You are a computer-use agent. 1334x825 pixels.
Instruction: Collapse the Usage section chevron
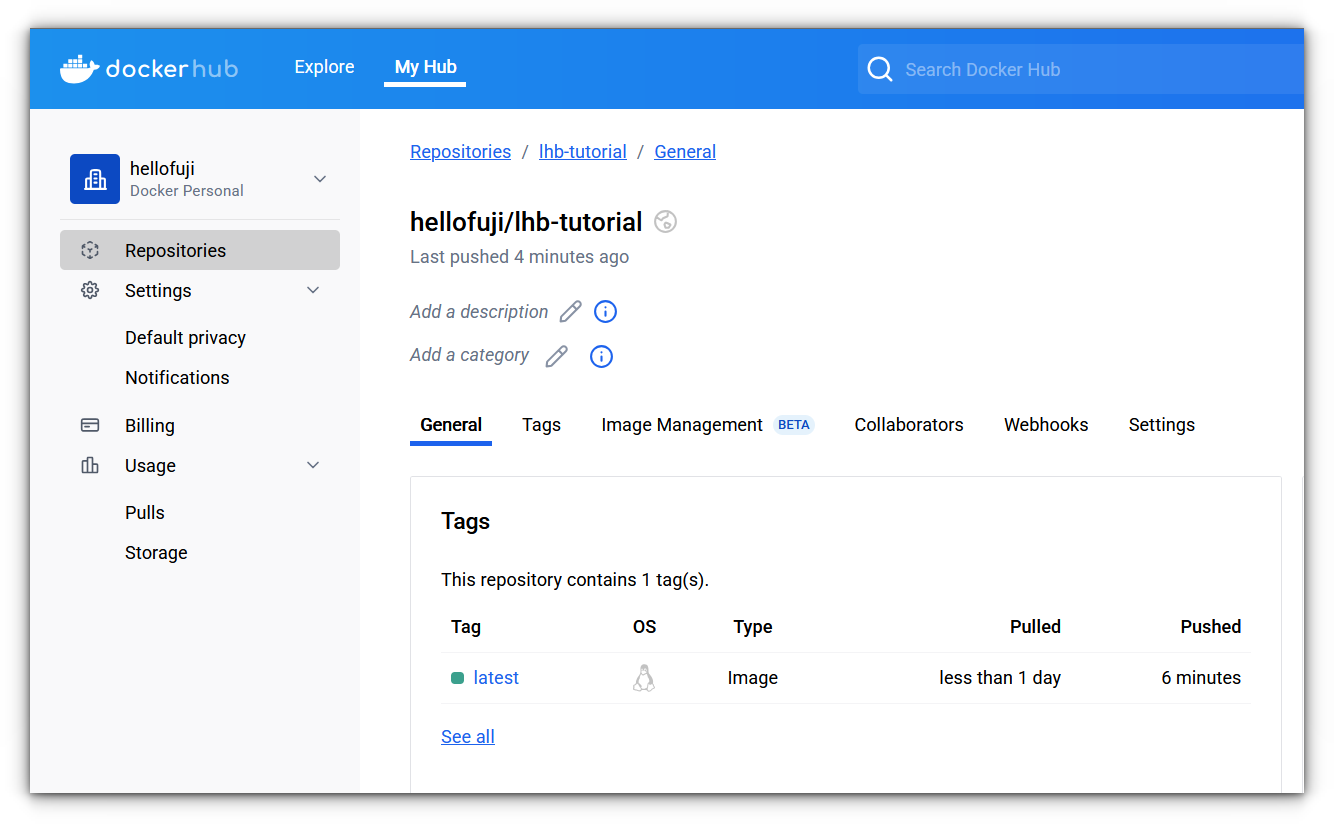313,466
